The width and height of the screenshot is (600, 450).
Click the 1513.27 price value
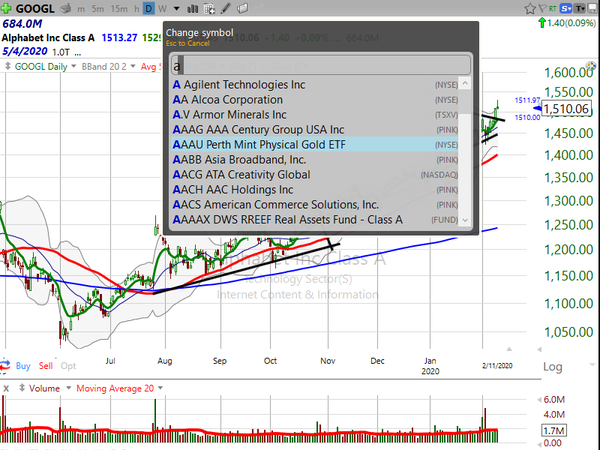(x=119, y=38)
